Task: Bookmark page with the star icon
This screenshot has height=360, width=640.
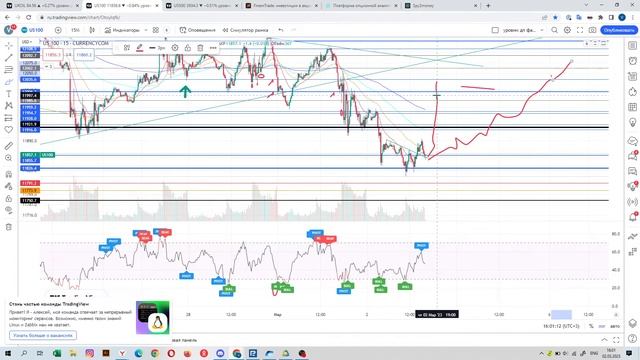Action: (555, 18)
